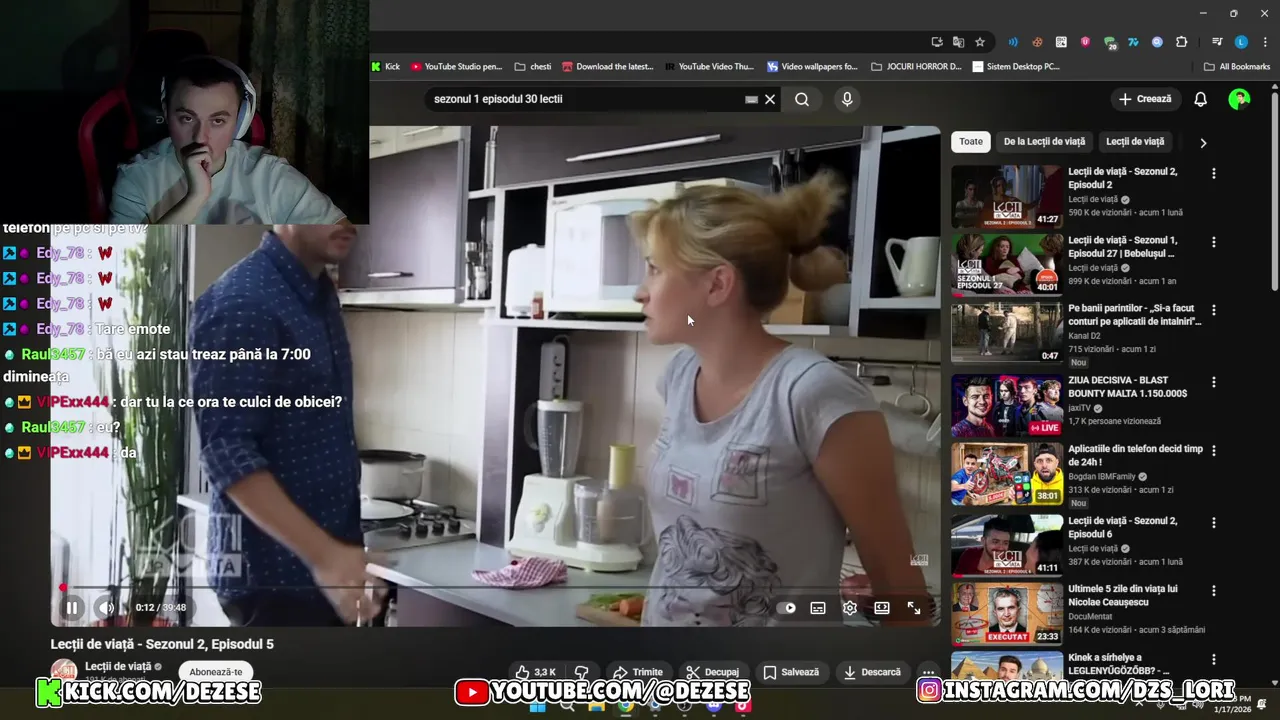Image resolution: width=1280 pixels, height=720 pixels.
Task: Download the video with the Descarcă button
Action: (872, 672)
